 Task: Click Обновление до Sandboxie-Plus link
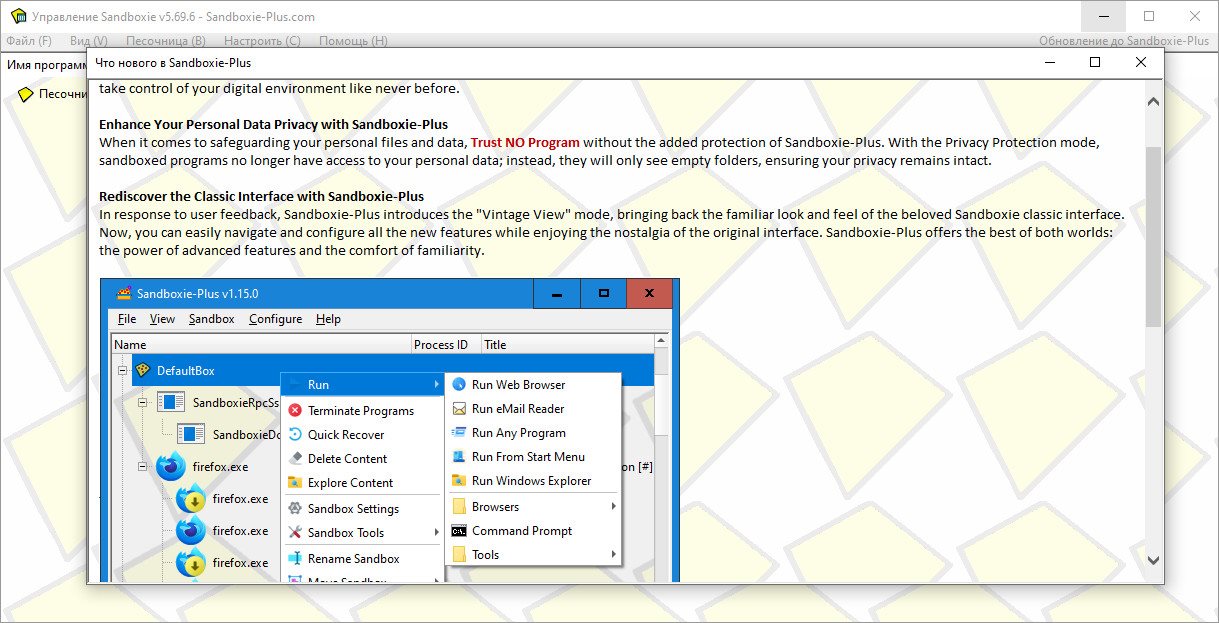[1124, 41]
